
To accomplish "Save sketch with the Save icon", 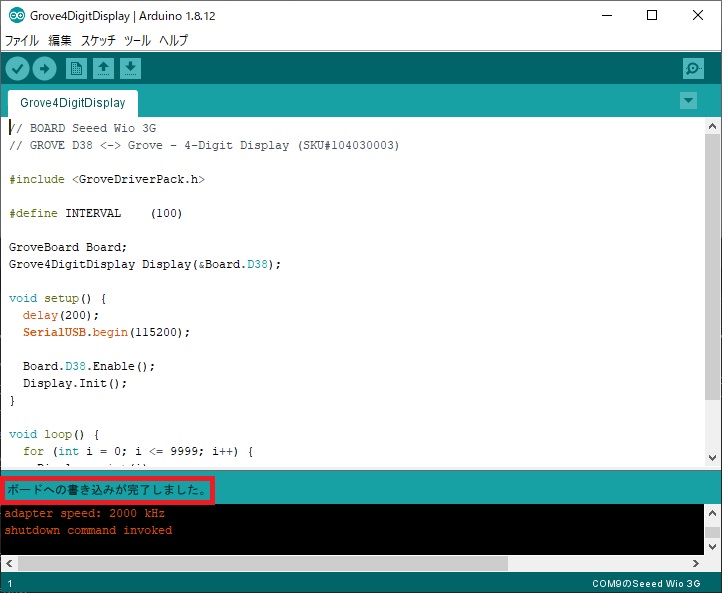I will point(130,69).
